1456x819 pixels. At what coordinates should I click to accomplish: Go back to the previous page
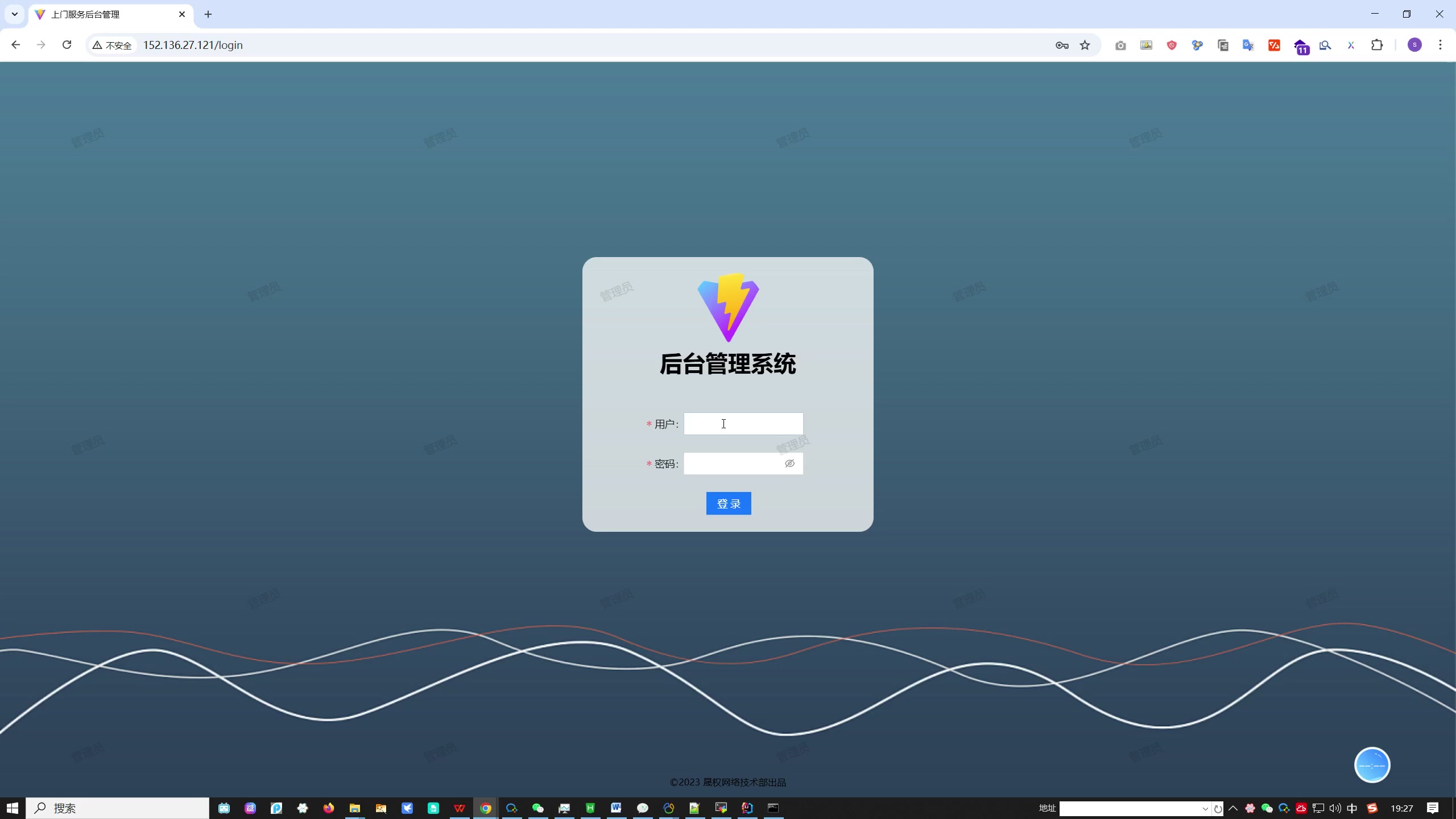tap(15, 45)
